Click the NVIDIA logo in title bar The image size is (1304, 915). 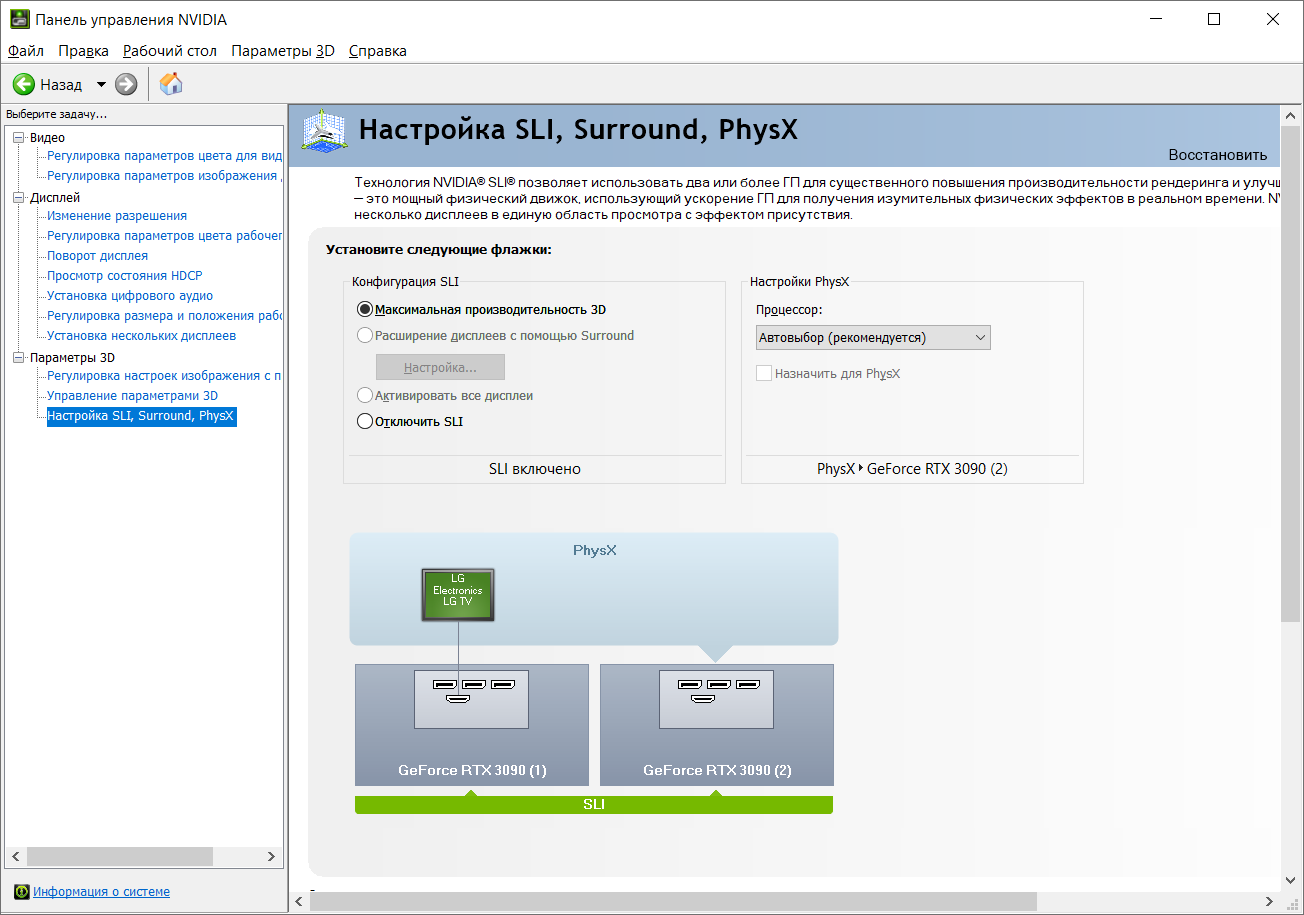click(19, 19)
